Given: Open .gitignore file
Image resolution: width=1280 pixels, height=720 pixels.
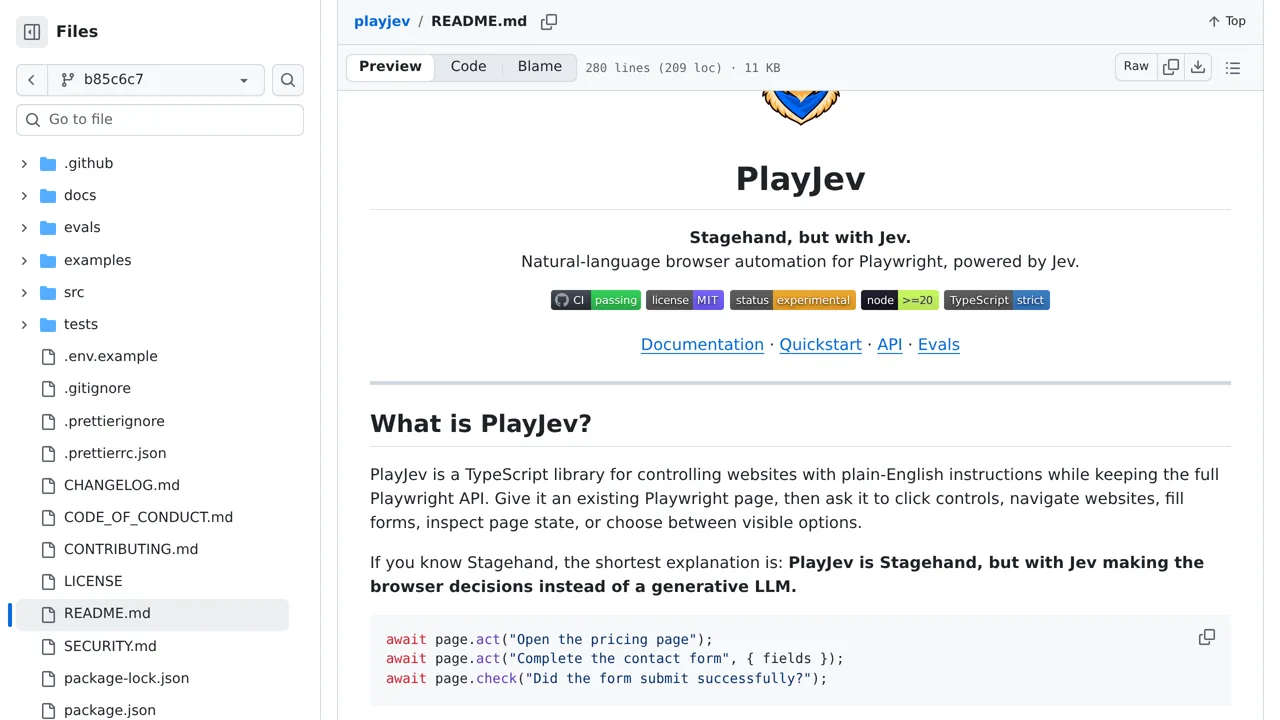Looking at the screenshot, I should pyautogui.click(x=97, y=388).
